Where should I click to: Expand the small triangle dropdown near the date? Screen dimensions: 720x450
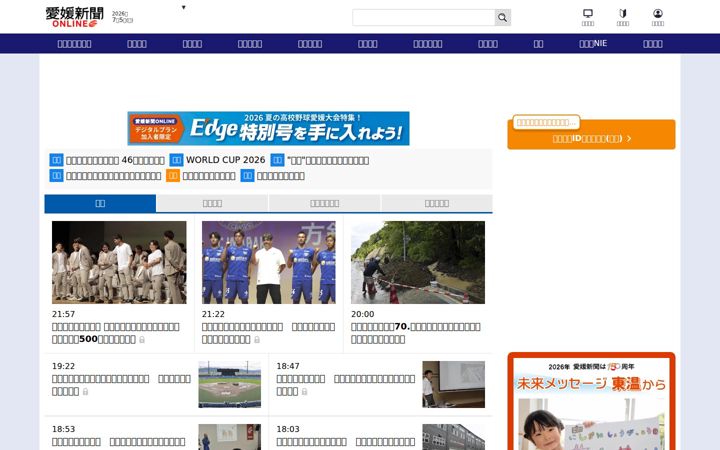click(183, 7)
